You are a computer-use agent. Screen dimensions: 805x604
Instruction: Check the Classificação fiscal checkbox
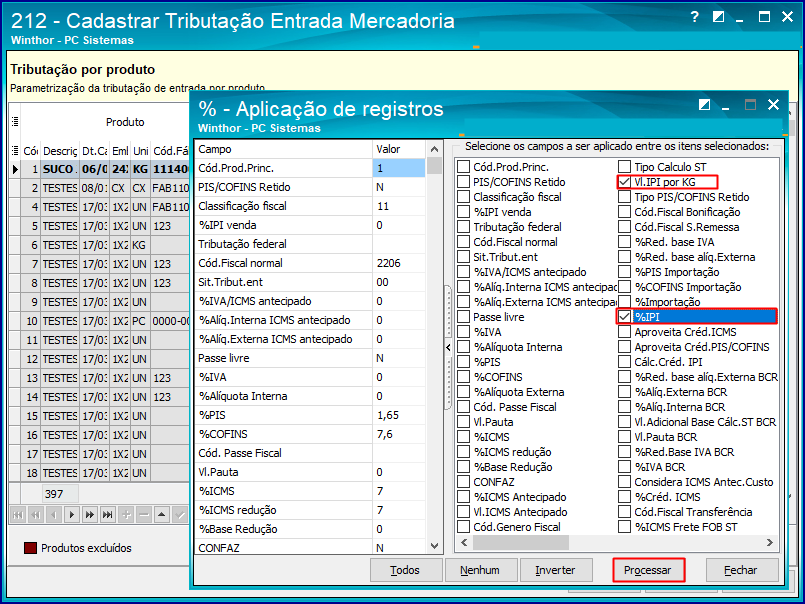click(464, 197)
